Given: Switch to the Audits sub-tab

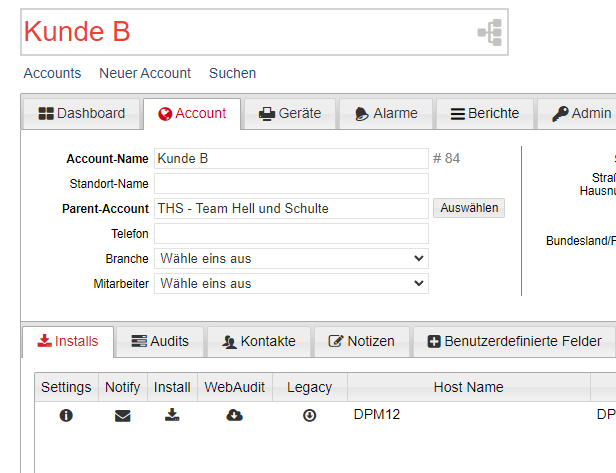Looking at the screenshot, I should [160, 342].
